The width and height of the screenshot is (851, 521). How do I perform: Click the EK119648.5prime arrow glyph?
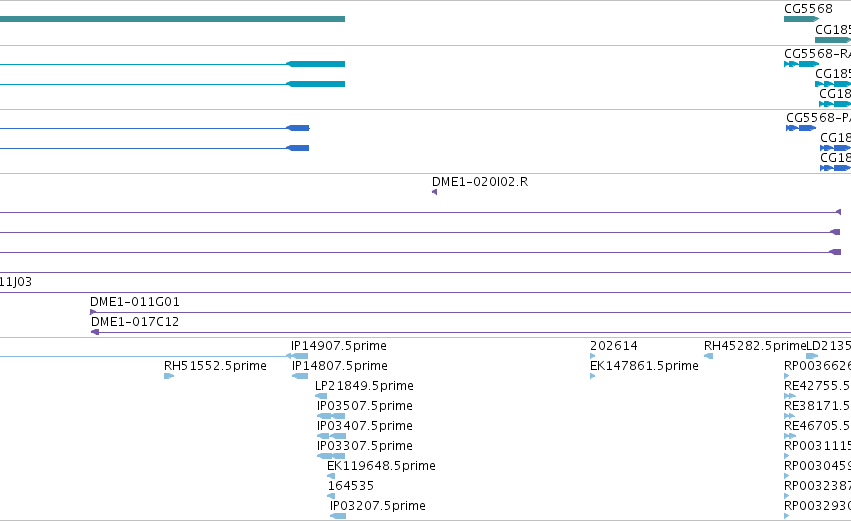tap(331, 476)
